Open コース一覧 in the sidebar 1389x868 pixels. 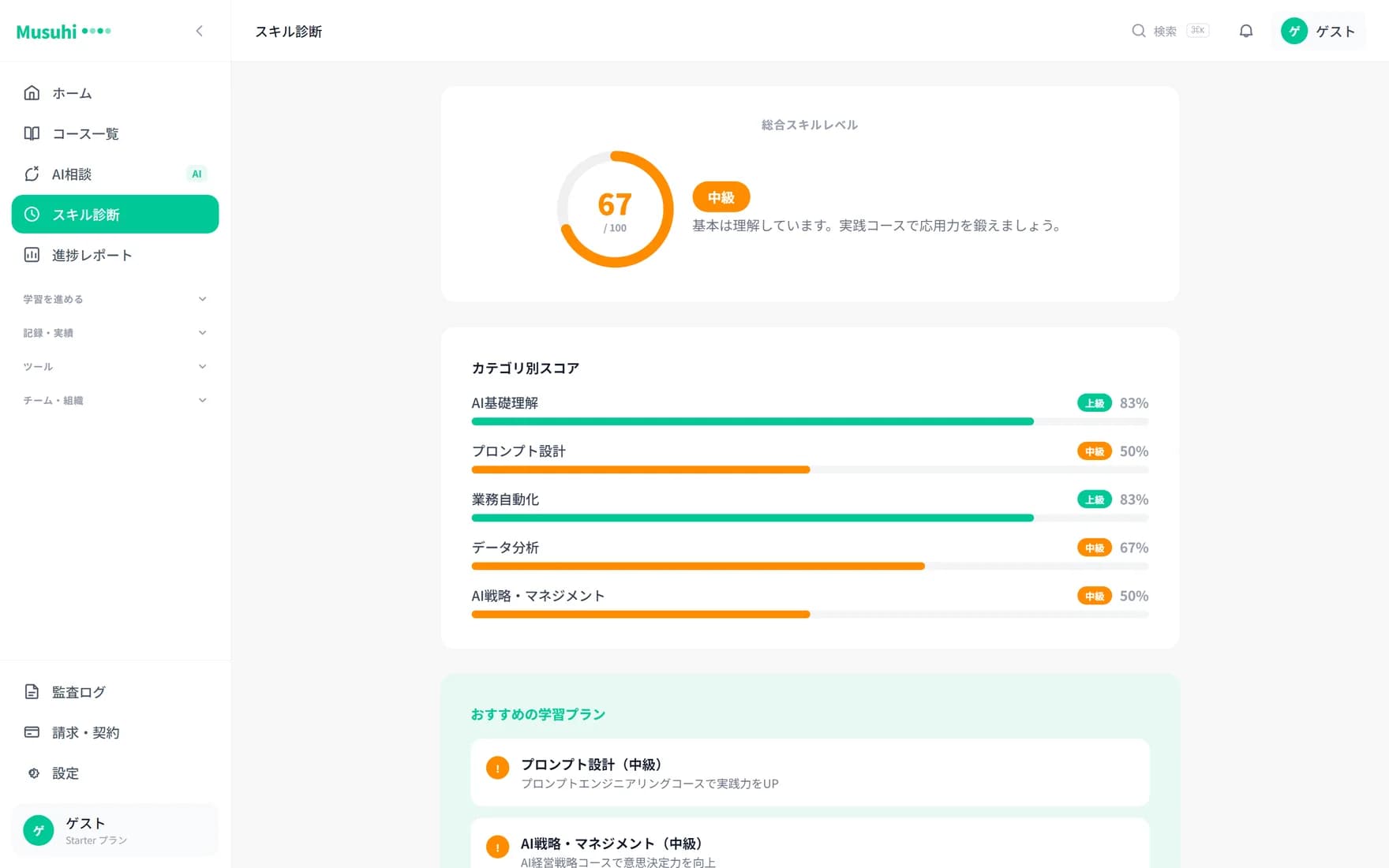pyautogui.click(x=115, y=133)
